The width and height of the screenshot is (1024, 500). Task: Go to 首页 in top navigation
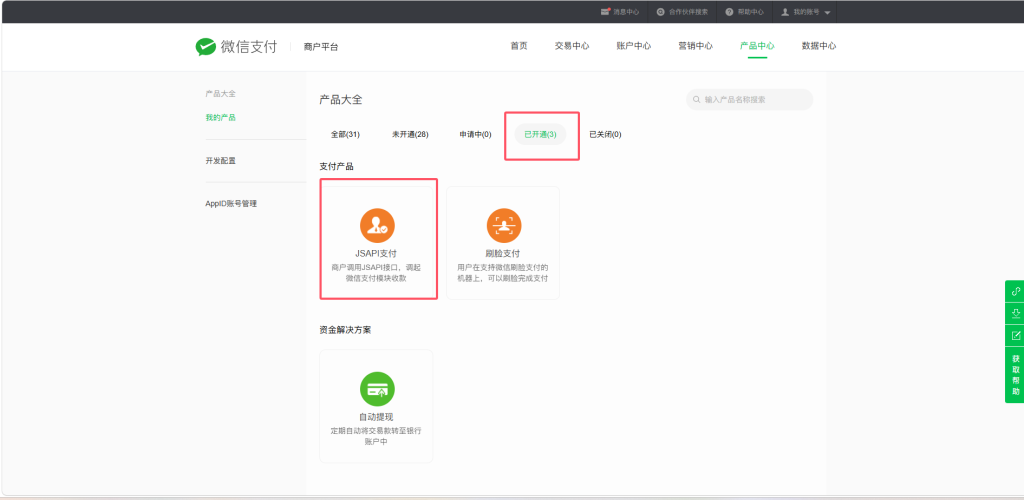[519, 46]
